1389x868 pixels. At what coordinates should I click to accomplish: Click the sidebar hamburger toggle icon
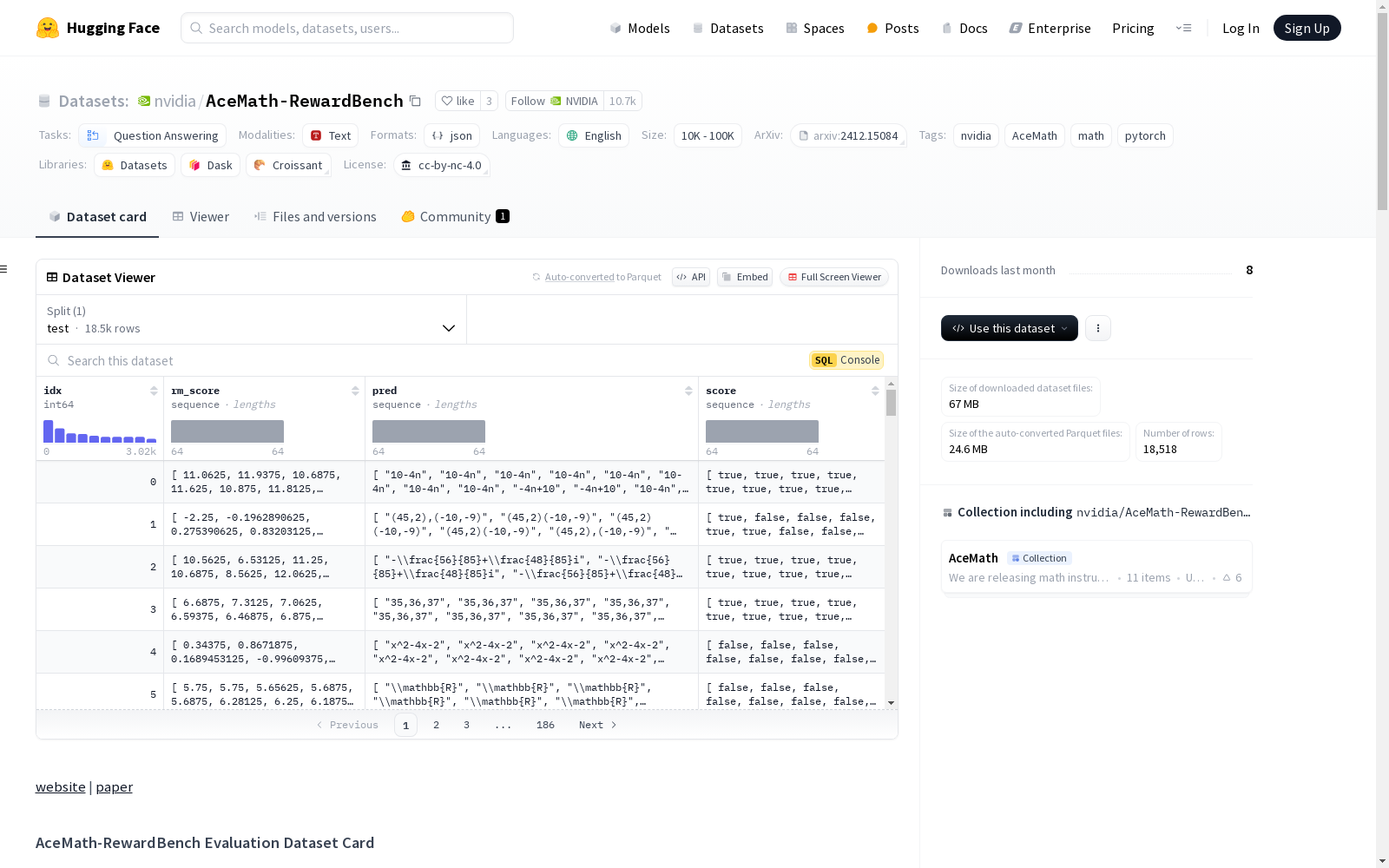(x=4, y=269)
